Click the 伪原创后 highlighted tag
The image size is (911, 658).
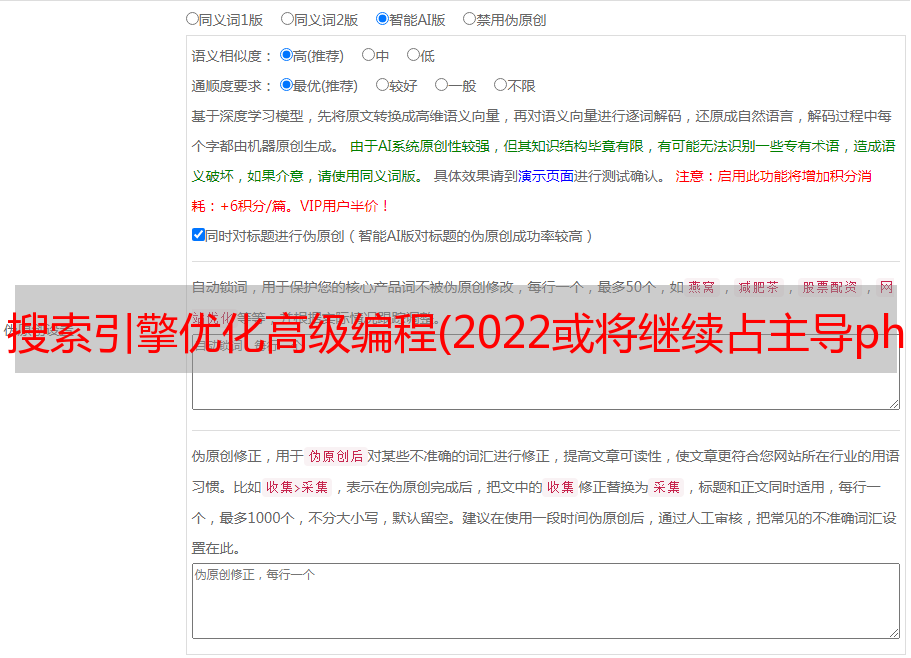tap(336, 456)
